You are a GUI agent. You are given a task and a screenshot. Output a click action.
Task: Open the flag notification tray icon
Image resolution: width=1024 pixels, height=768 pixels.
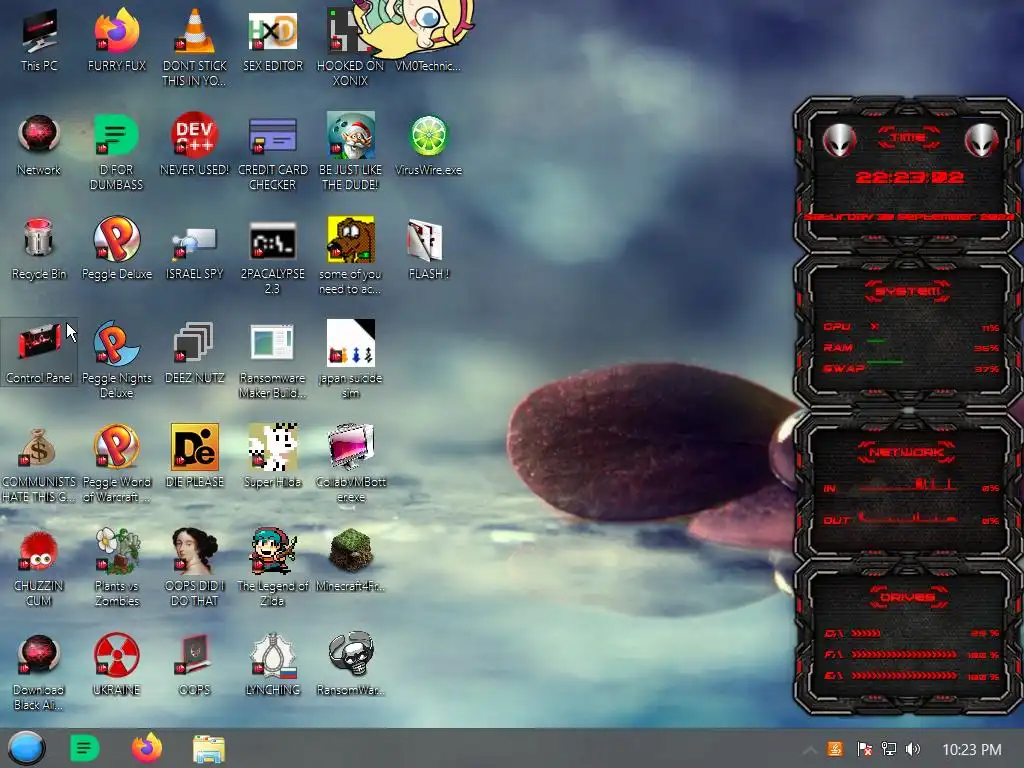(x=864, y=749)
